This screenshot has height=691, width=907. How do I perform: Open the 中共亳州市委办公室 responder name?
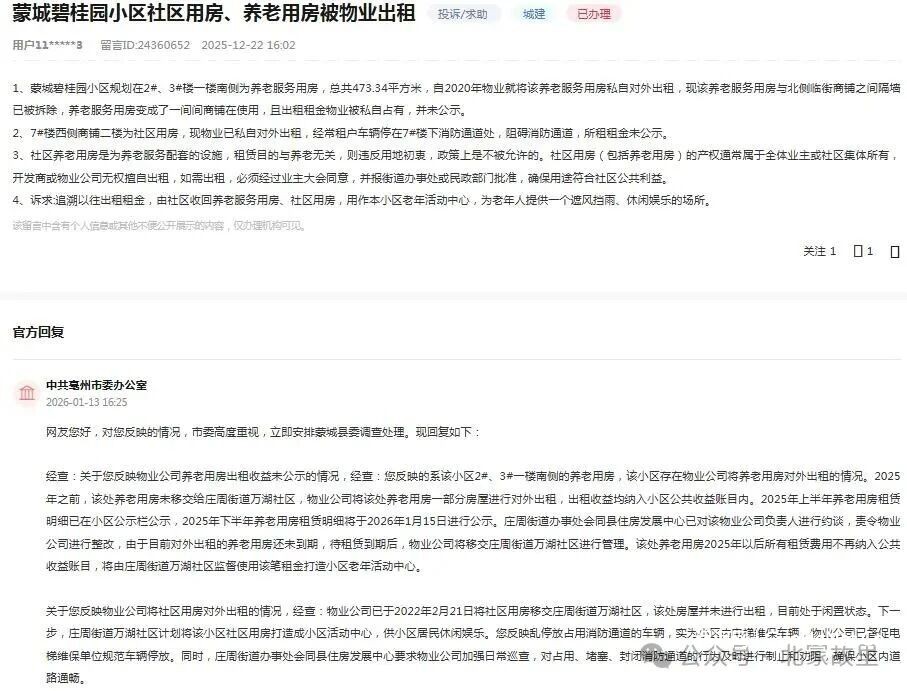[96, 385]
